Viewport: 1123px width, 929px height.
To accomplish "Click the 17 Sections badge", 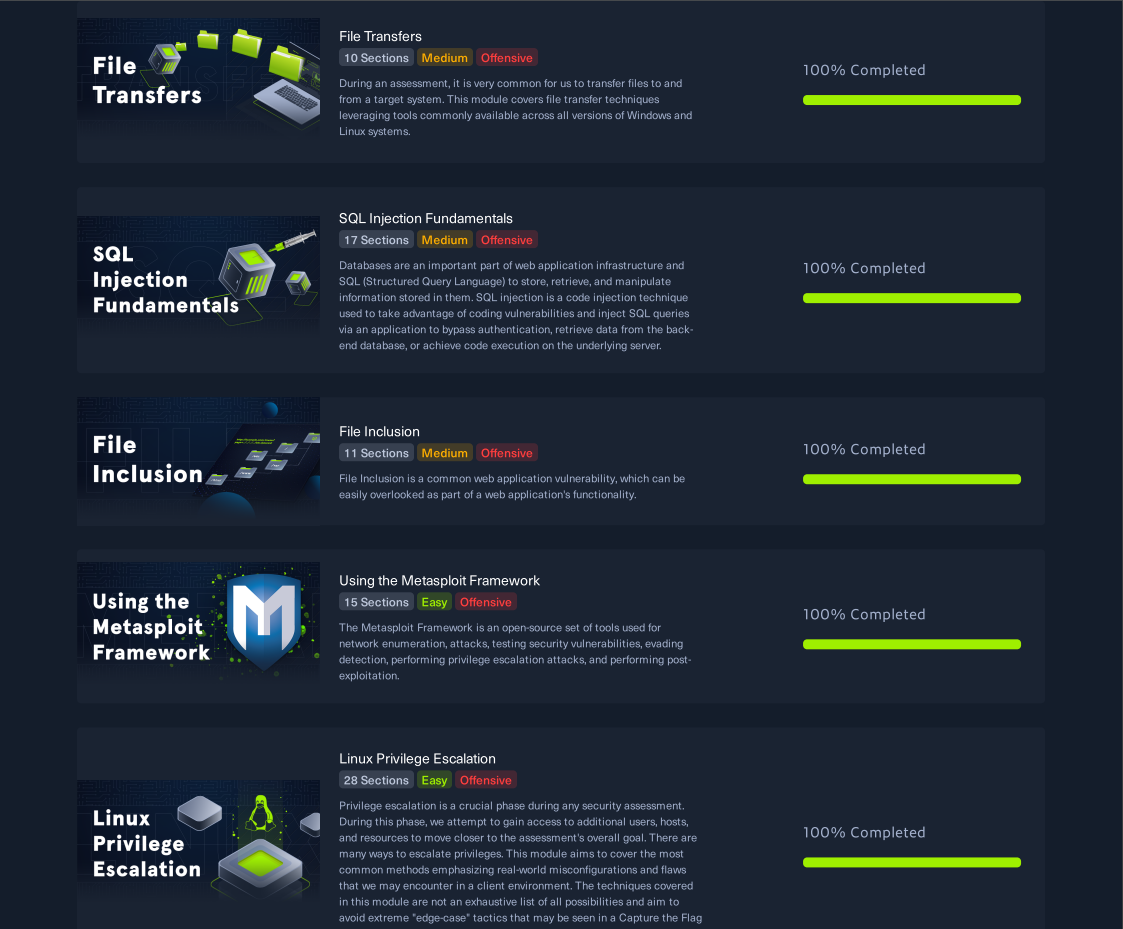I will tap(376, 240).
